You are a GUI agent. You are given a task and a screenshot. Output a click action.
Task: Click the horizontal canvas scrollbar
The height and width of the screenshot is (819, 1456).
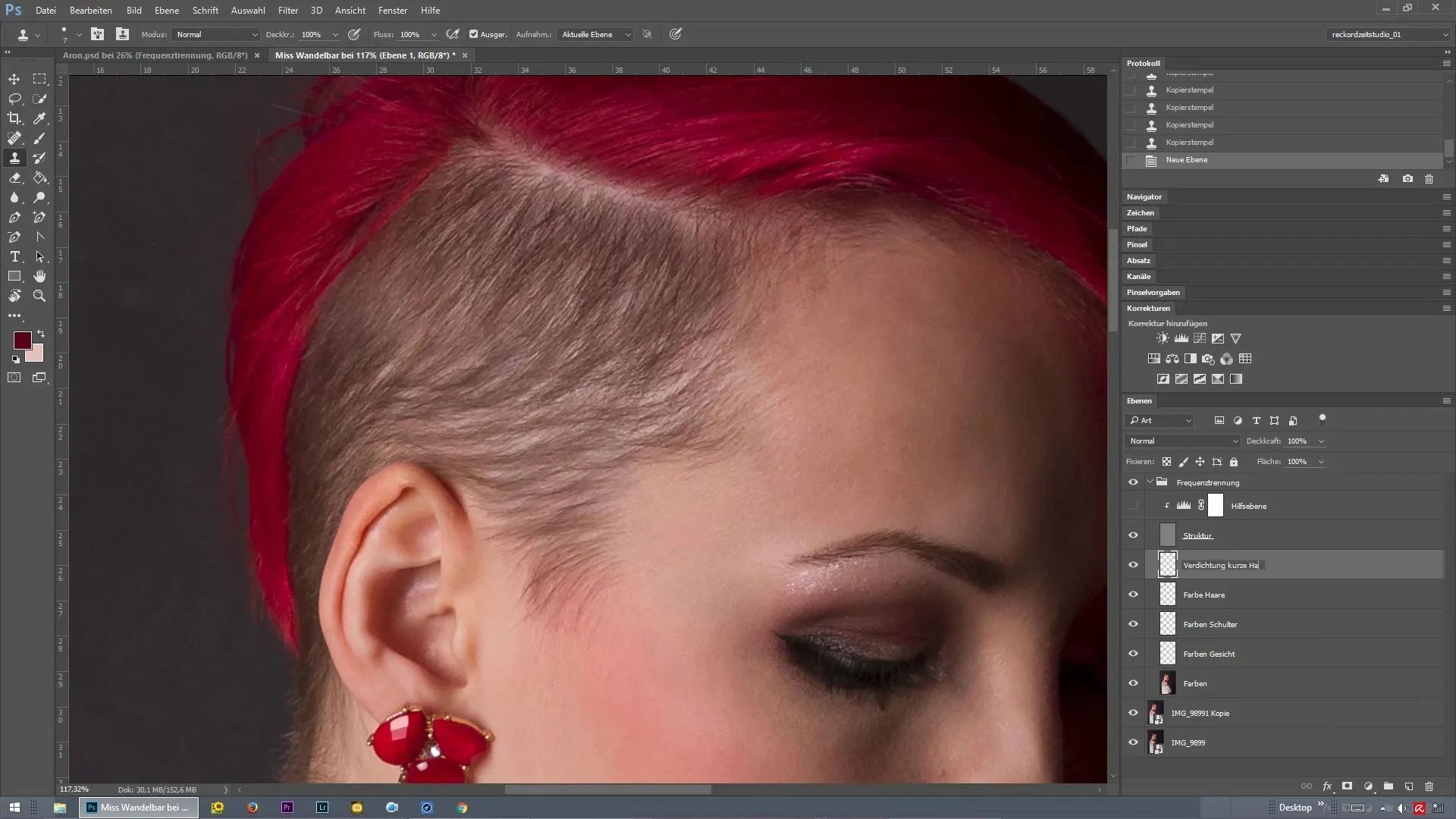608,789
